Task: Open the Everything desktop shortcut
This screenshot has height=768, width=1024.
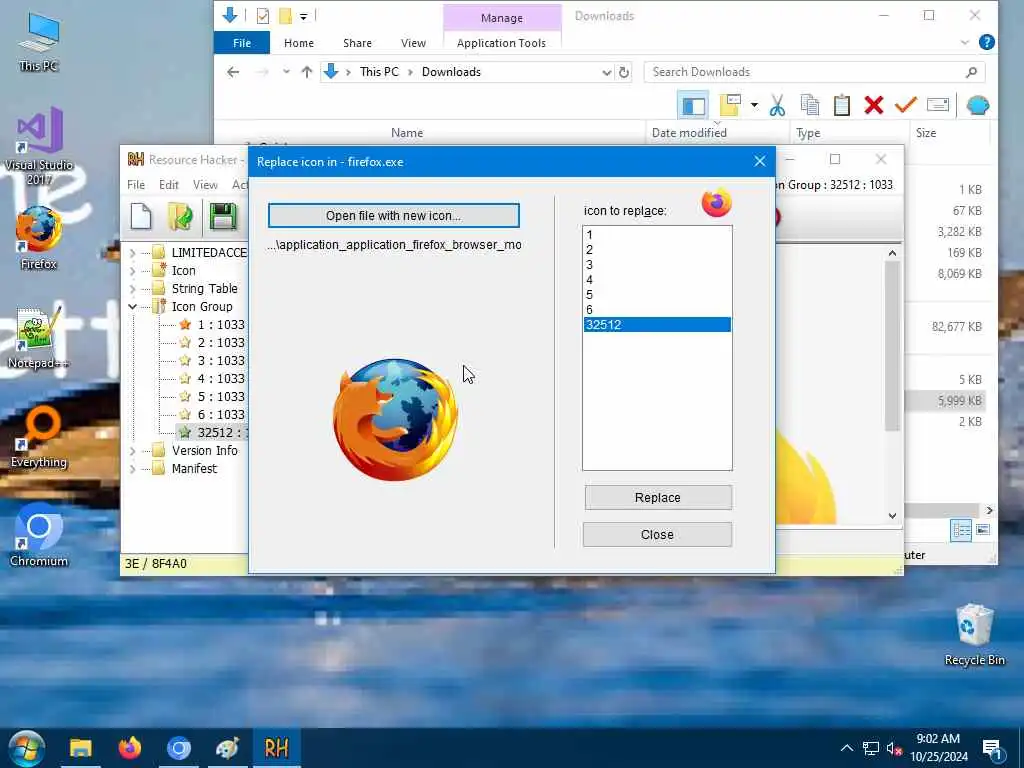Action: [x=39, y=436]
